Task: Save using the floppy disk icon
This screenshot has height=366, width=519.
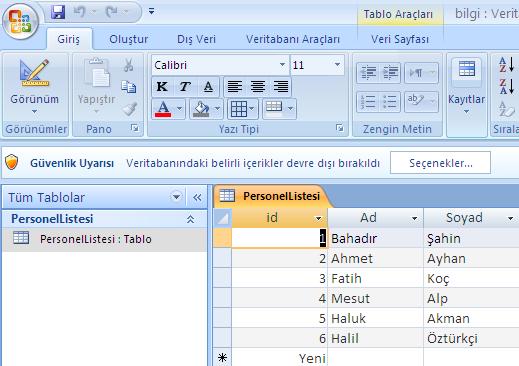Action: click(58, 12)
